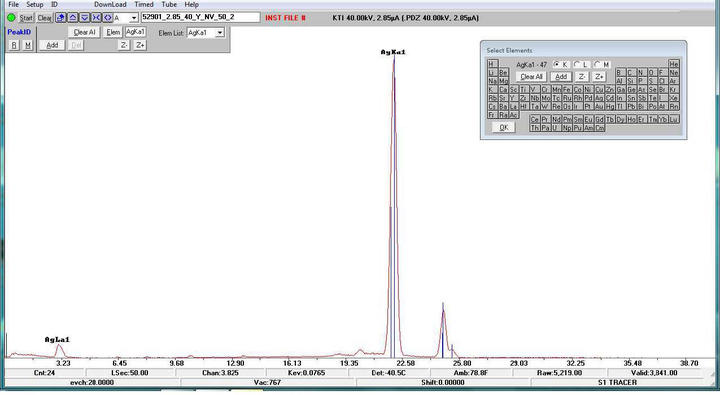Click Z- in Select Elements dialog

tap(582, 77)
